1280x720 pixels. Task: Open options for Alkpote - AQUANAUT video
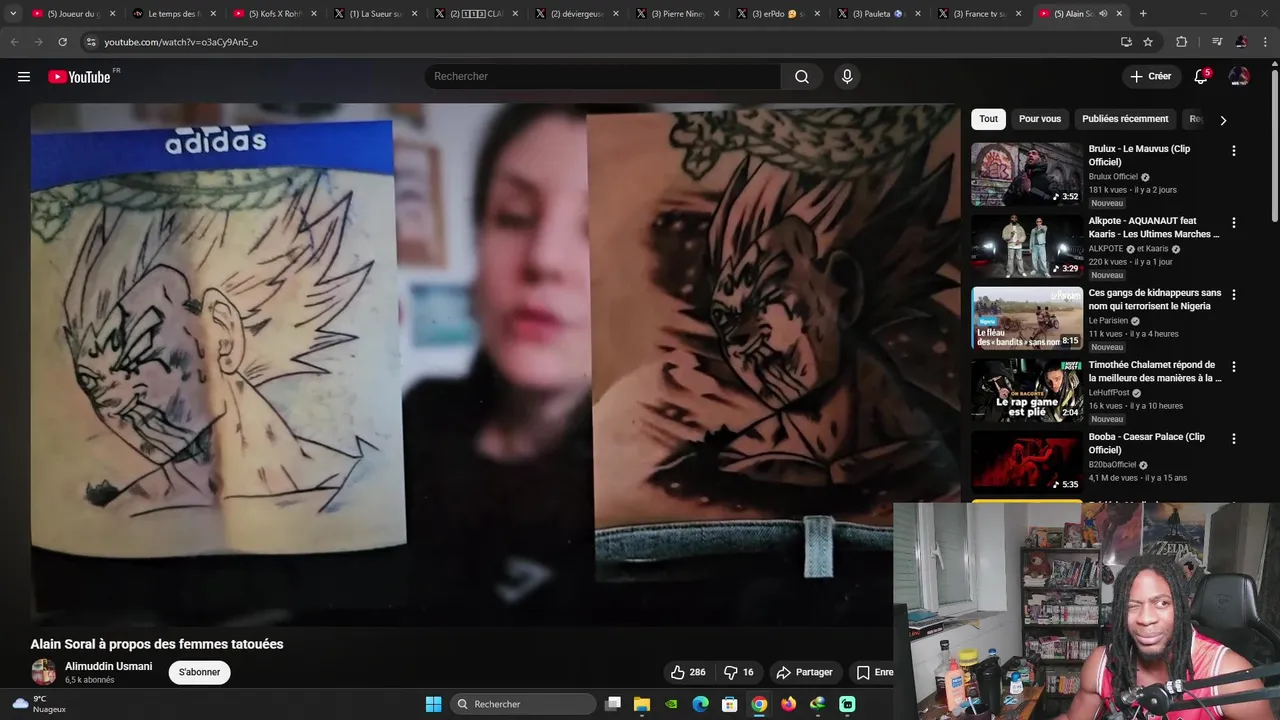1233,223
